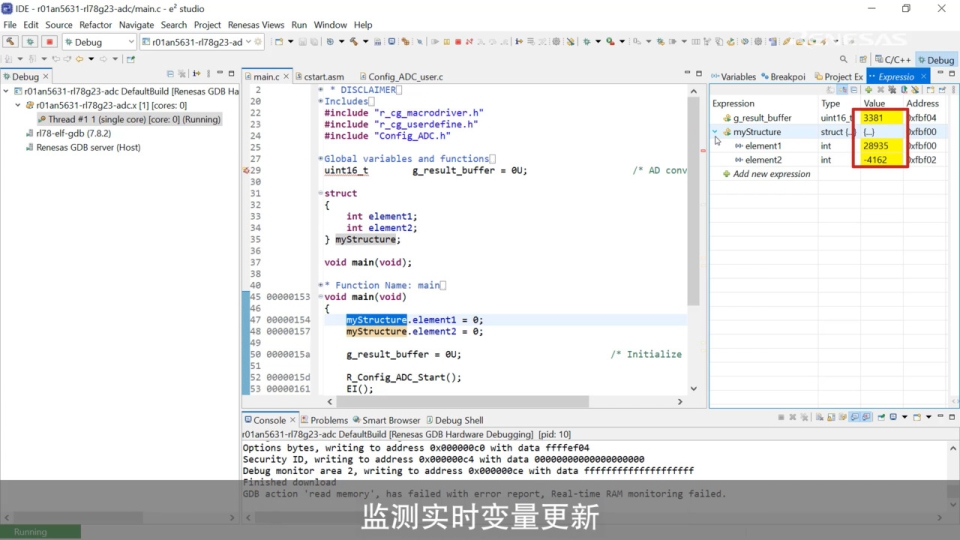Click the Debug launch bug button

30,42
